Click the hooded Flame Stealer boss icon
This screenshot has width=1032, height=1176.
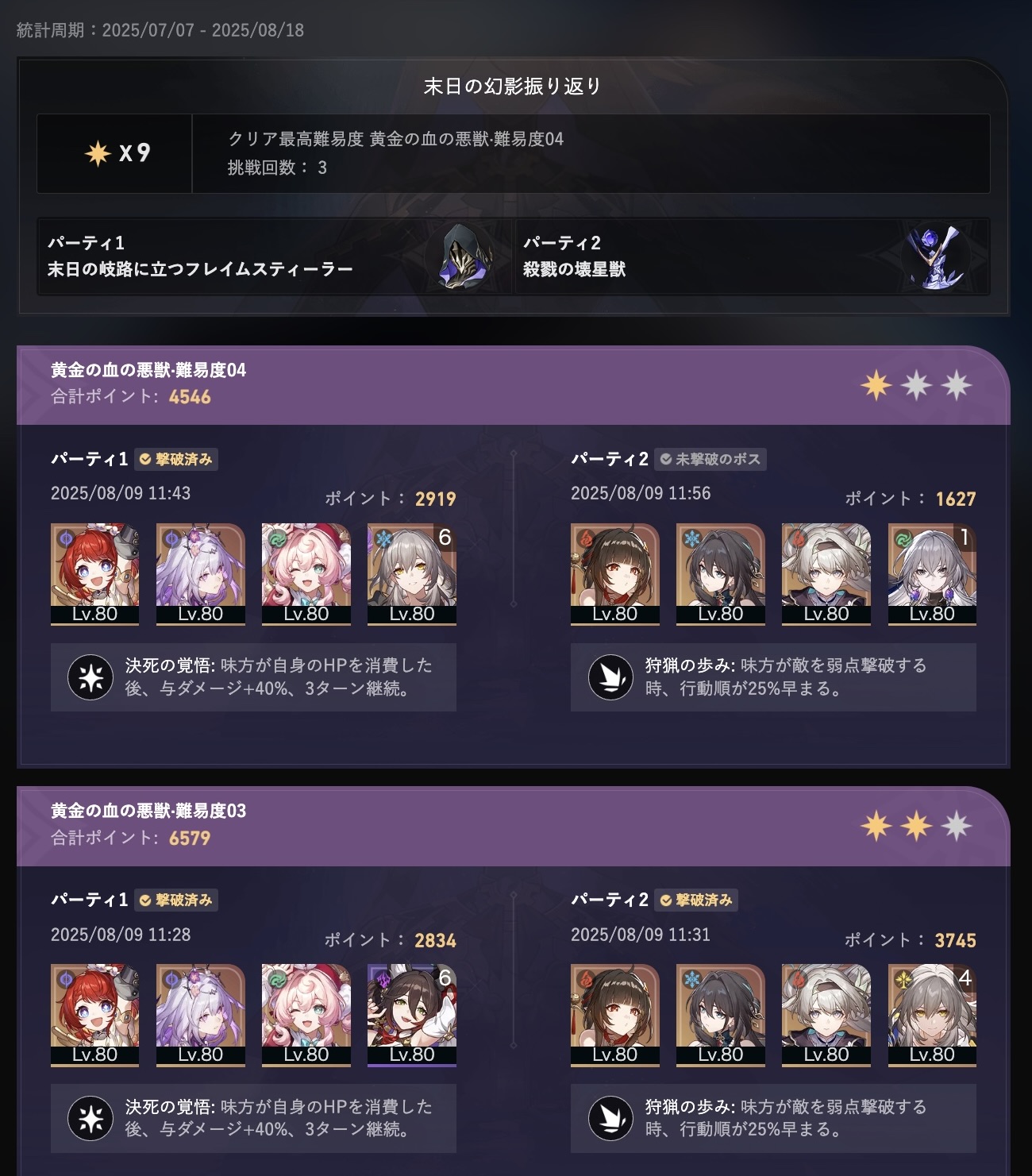coord(460,256)
